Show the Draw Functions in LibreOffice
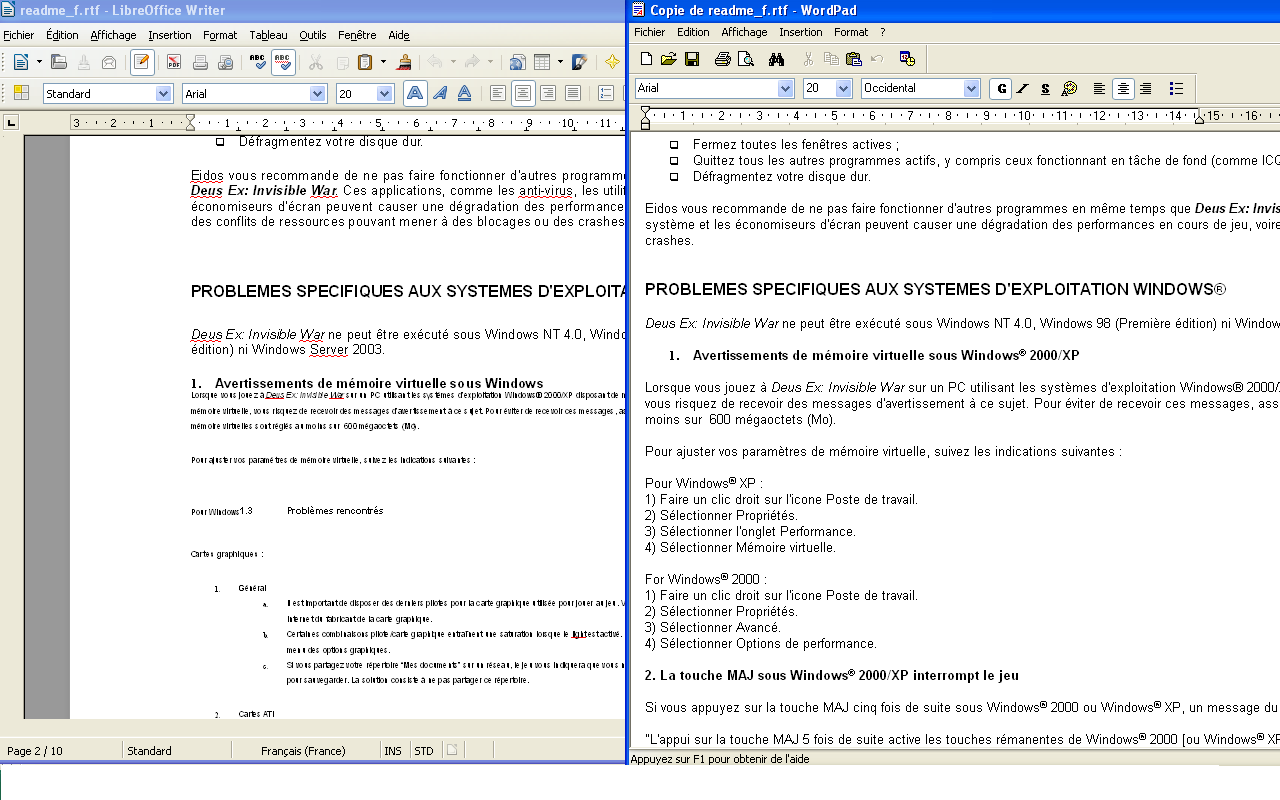This screenshot has height=800, width=1280. point(579,62)
